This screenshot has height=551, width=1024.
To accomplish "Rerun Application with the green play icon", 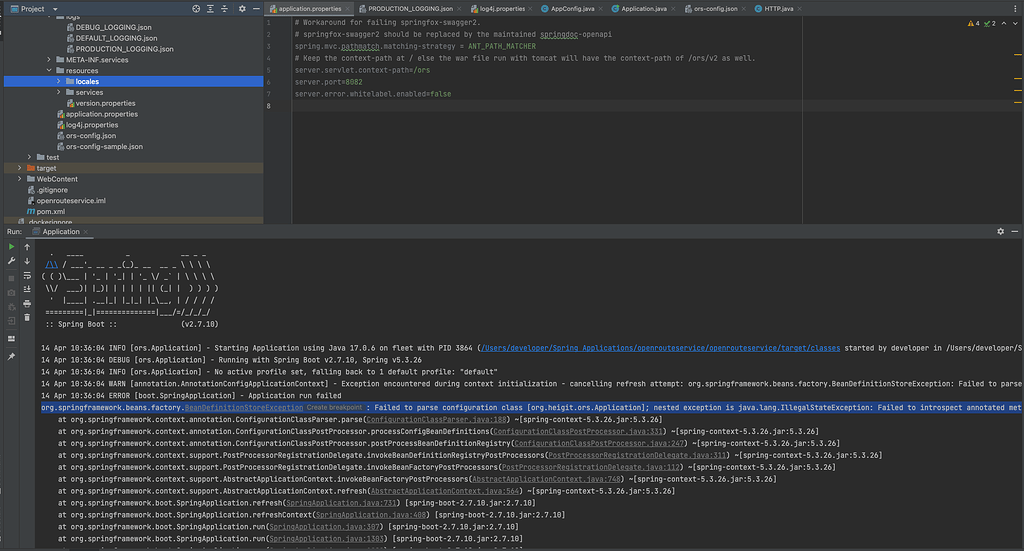I will point(11,247).
